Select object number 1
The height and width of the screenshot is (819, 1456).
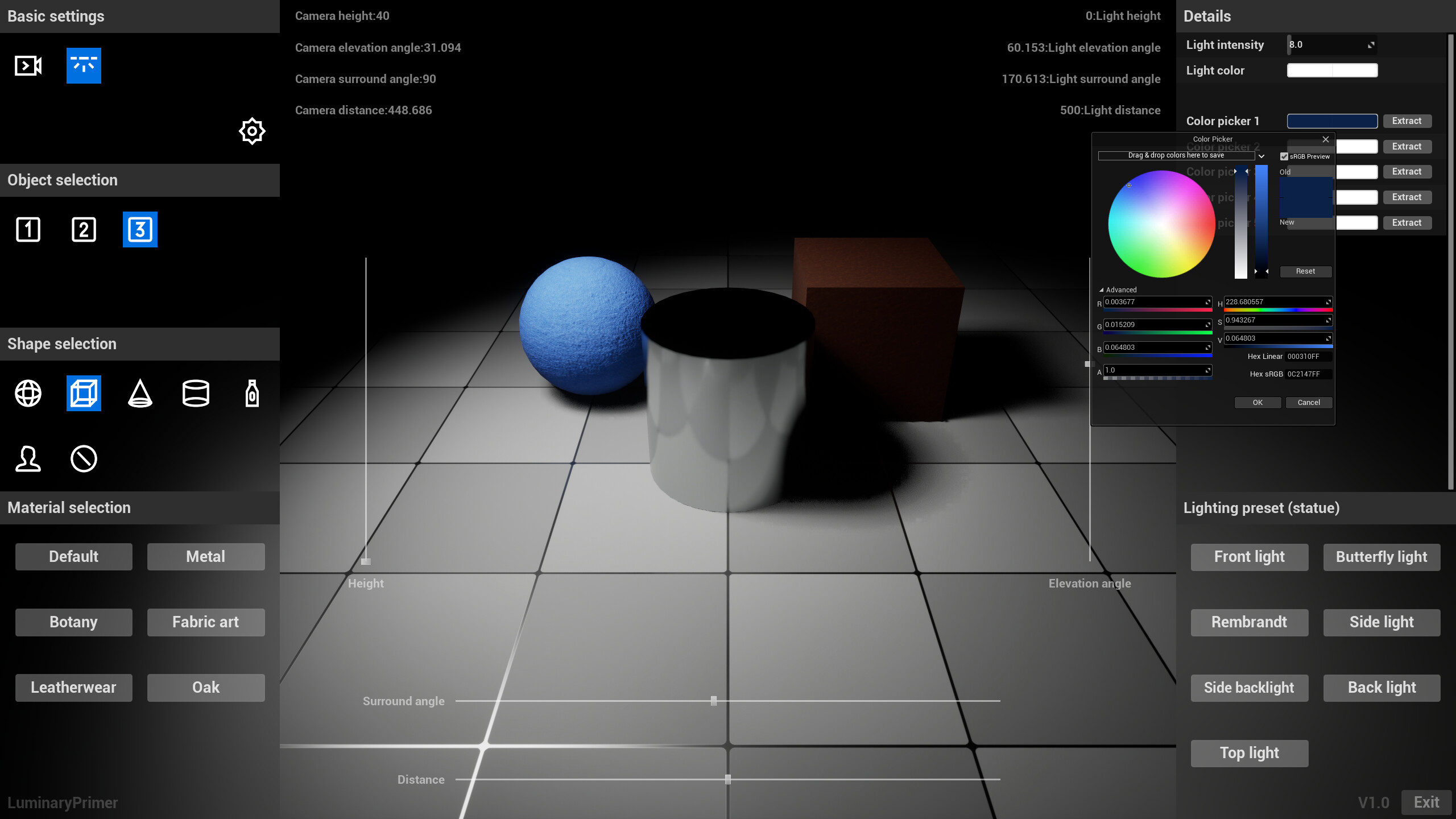(28, 230)
